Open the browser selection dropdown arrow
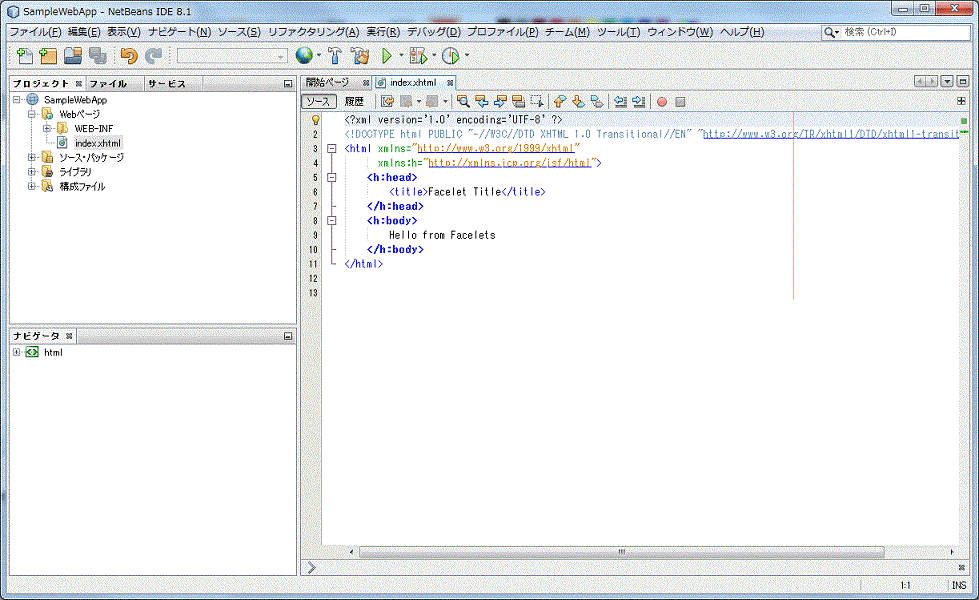Image resolution: width=979 pixels, height=600 pixels. click(x=319, y=56)
